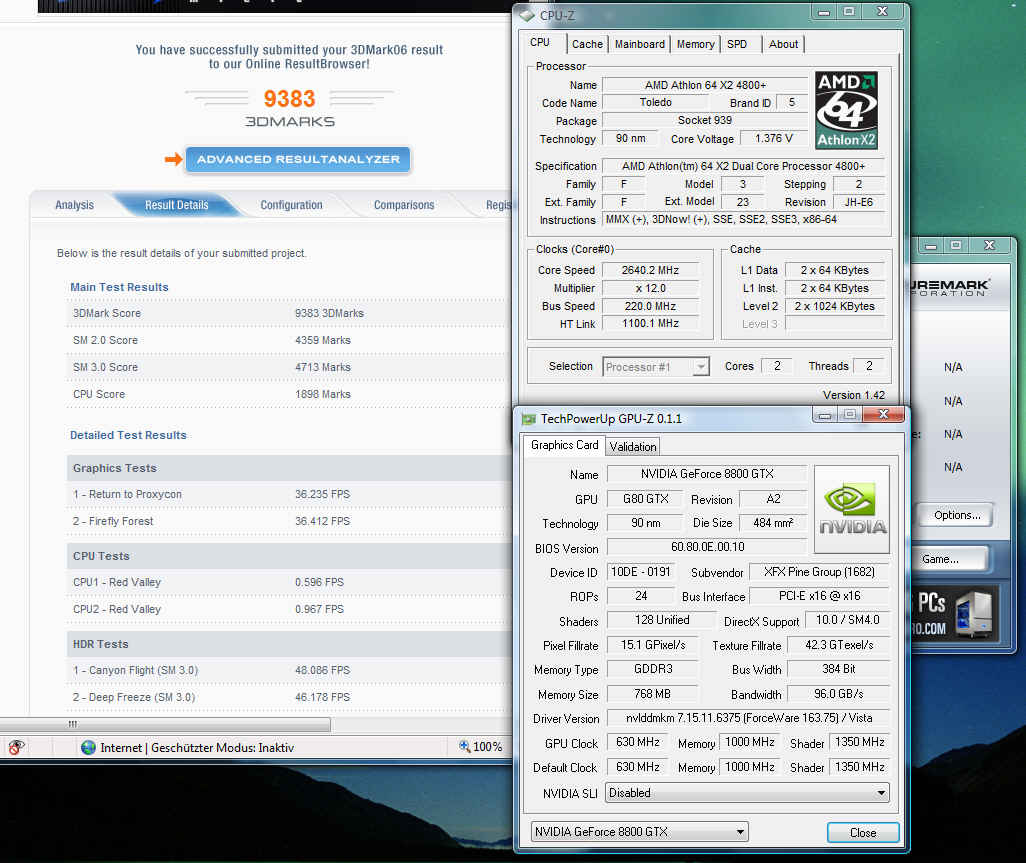
Task: Click the Canyon Flight (SM 3.0) result row
Action: click(x=288, y=671)
